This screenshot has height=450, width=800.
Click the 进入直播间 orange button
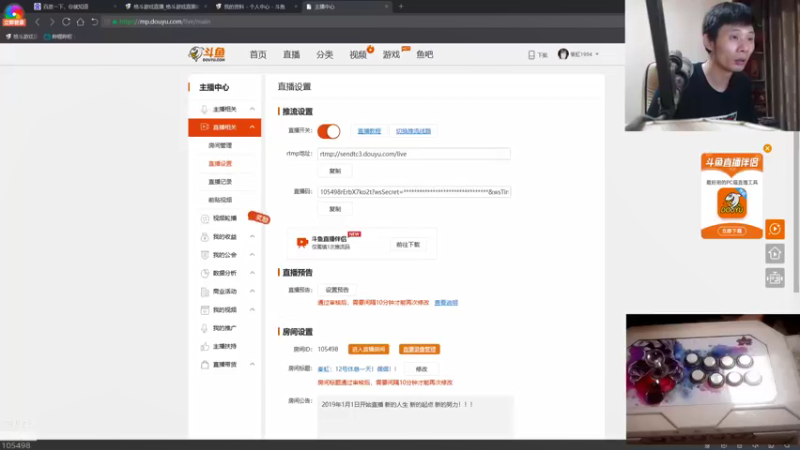pyautogui.click(x=368, y=349)
